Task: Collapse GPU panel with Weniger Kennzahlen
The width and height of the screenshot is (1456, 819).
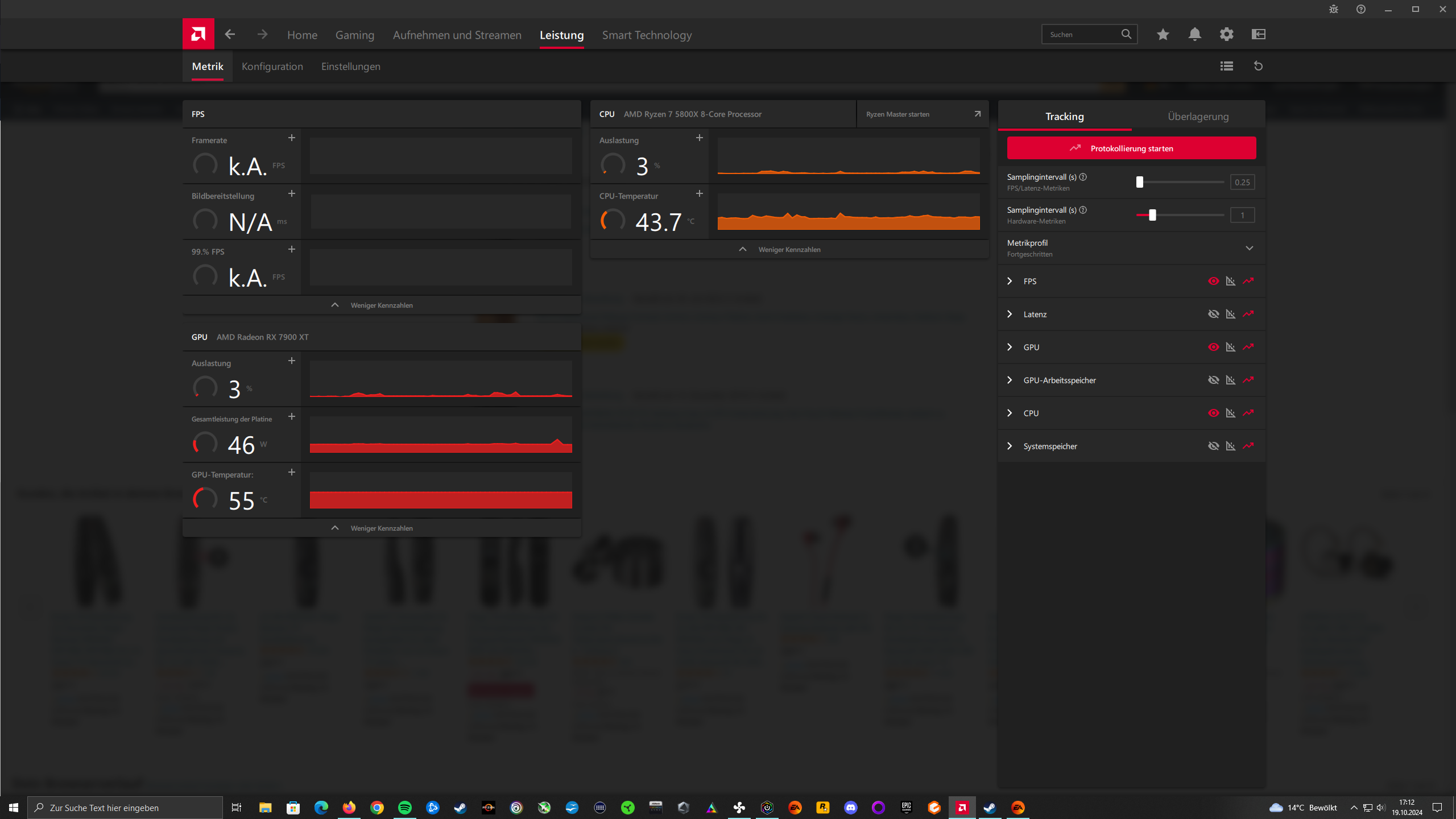Action: pyautogui.click(x=373, y=528)
